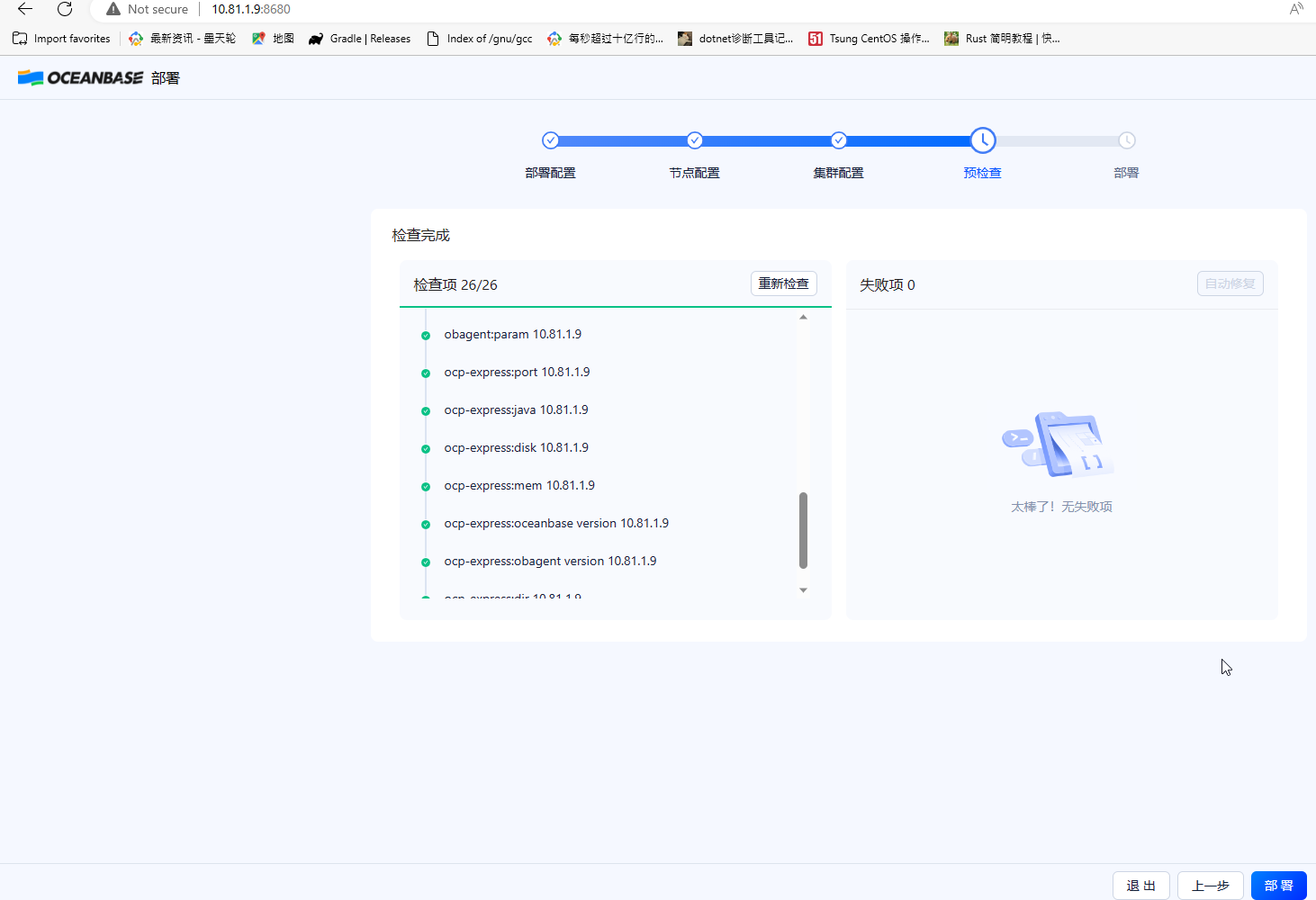1316x900 pixels.
Task: Click the down arrow of the checklist scrollbar
Action: [802, 589]
